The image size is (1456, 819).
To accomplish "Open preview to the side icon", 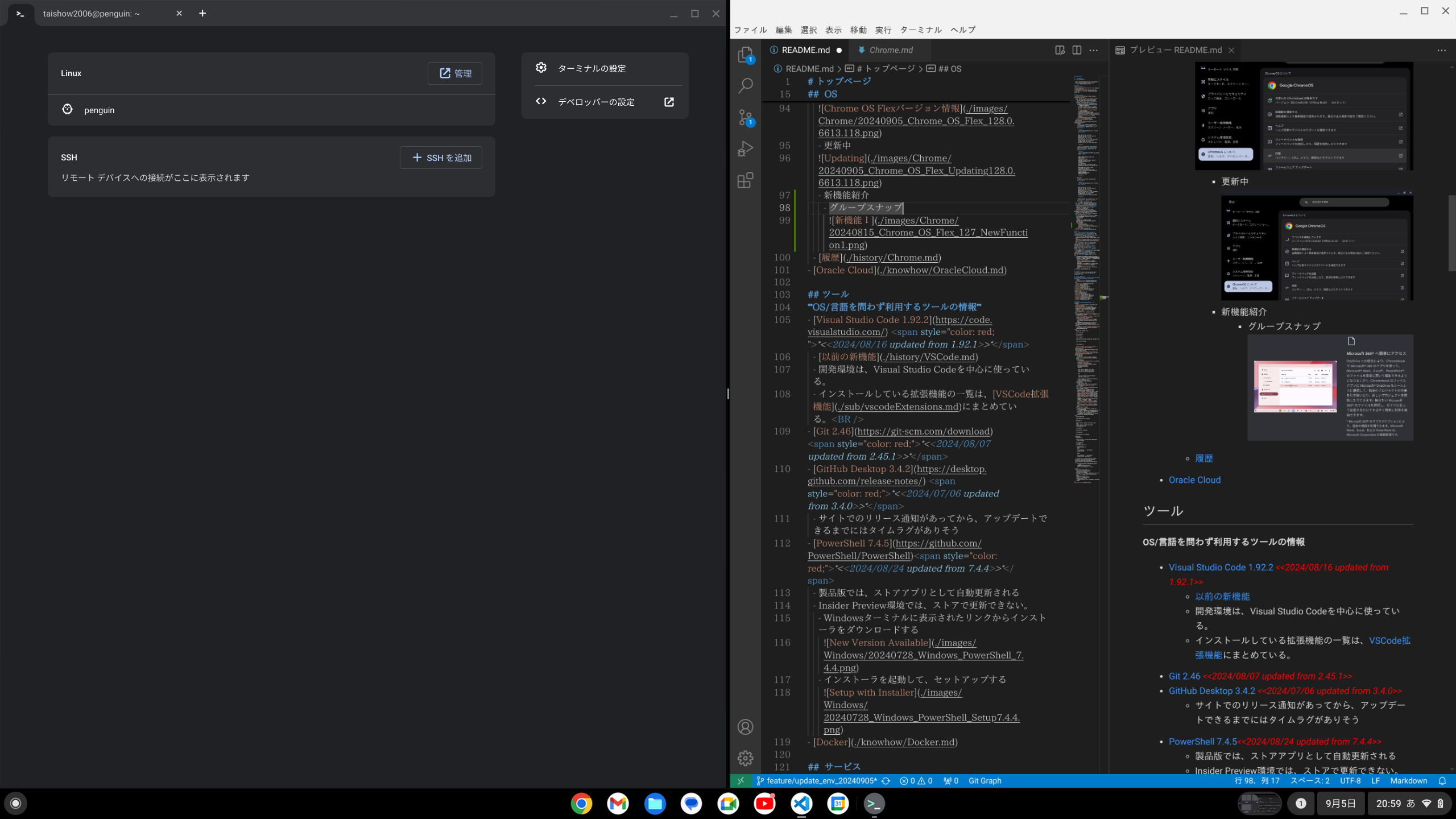I will [1060, 50].
